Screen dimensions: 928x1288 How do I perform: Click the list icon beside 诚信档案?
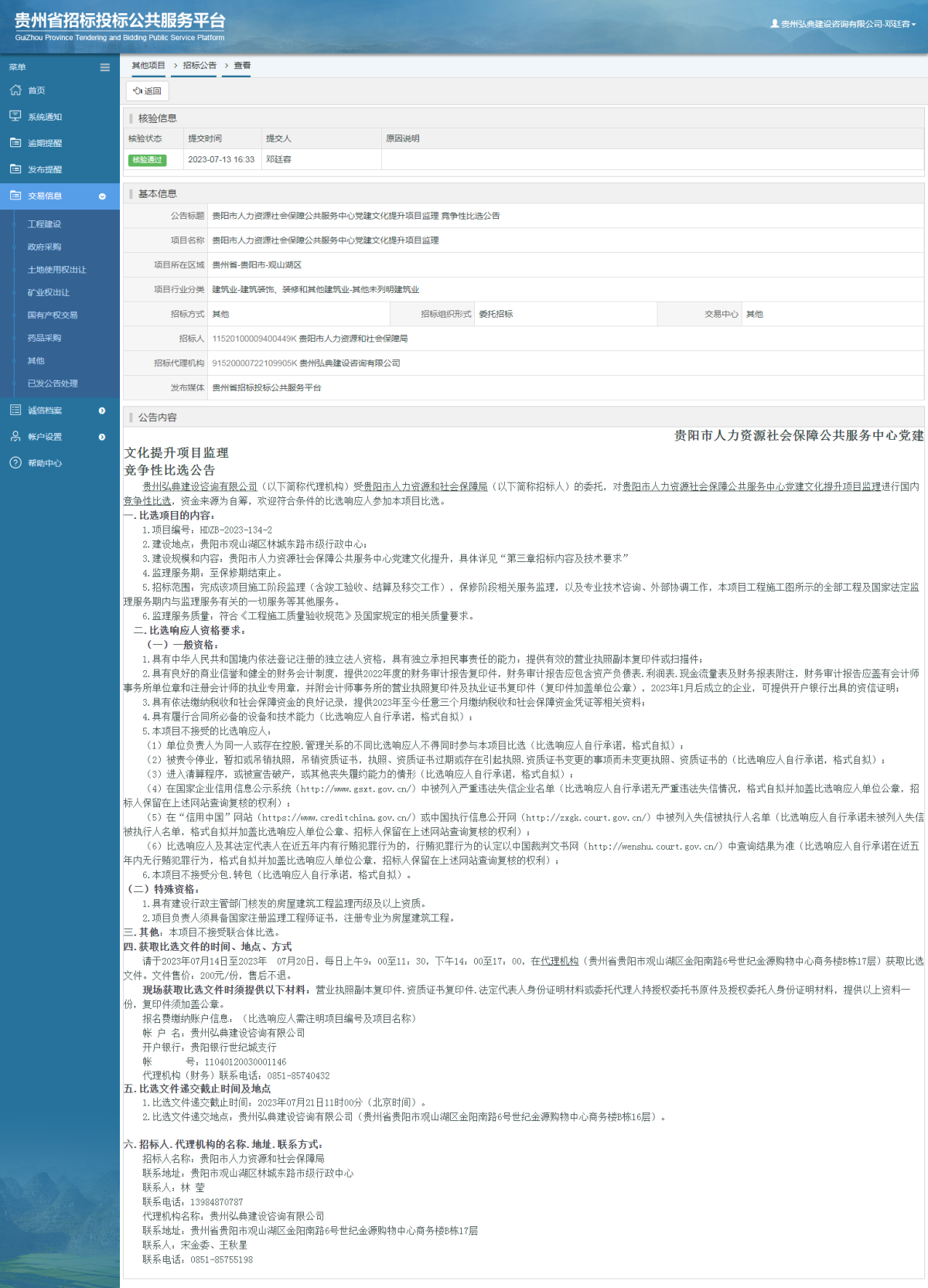tap(15, 411)
